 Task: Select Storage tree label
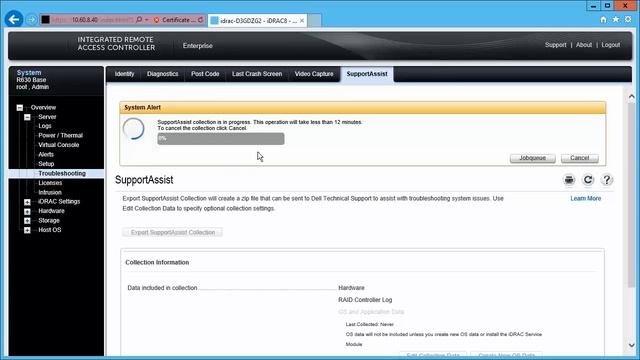pyautogui.click(x=49, y=221)
